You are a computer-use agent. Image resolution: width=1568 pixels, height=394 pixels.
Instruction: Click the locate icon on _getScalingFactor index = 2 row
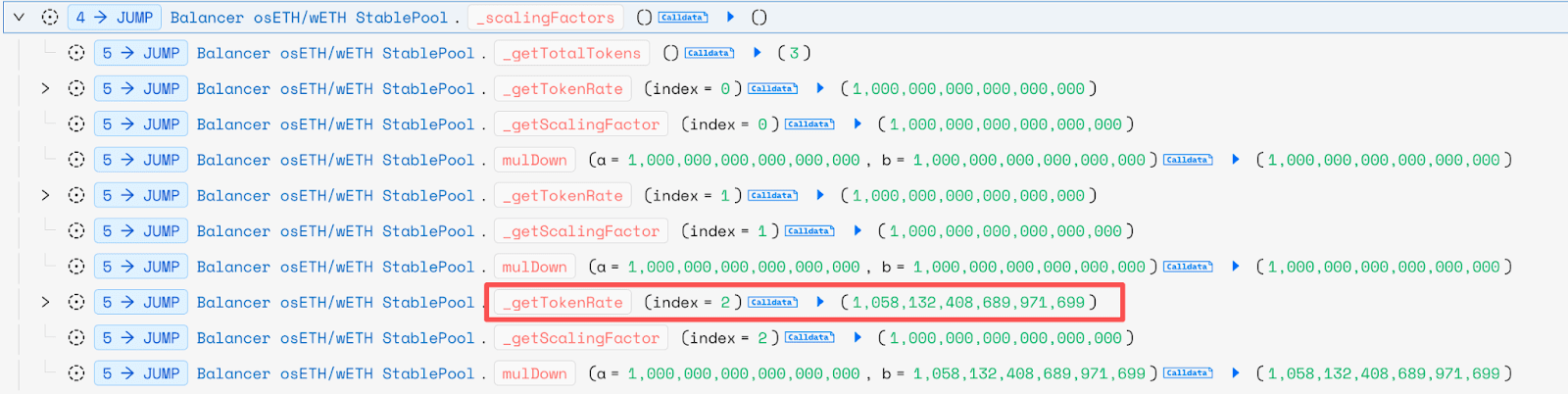click(76, 338)
